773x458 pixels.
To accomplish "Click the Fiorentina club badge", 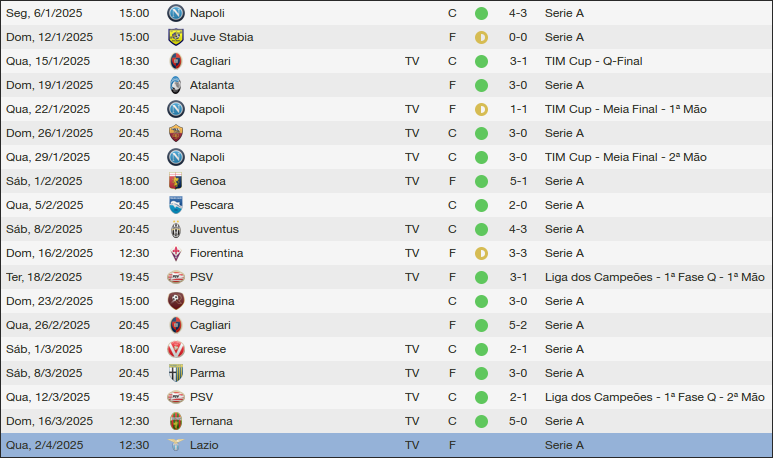I will coord(176,253).
